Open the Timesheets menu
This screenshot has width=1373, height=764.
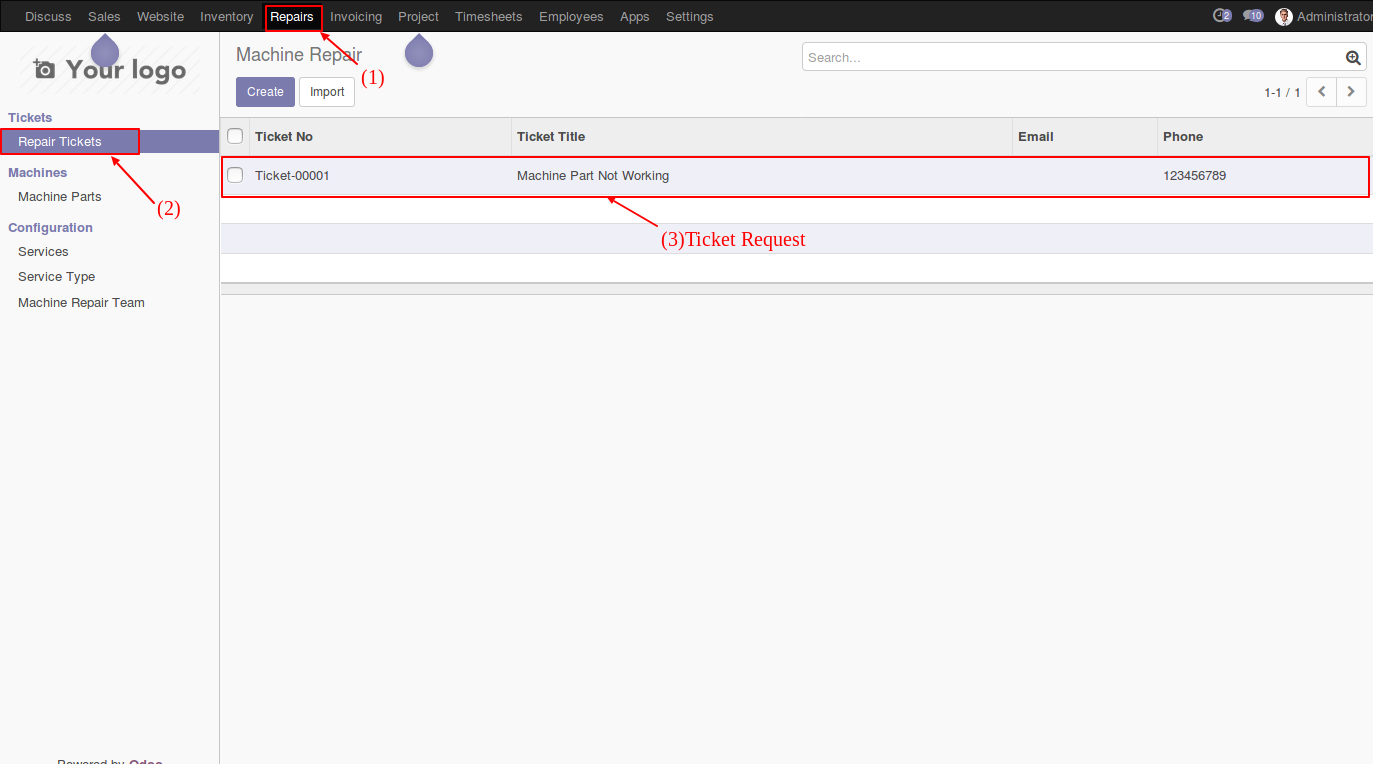[x=489, y=16]
